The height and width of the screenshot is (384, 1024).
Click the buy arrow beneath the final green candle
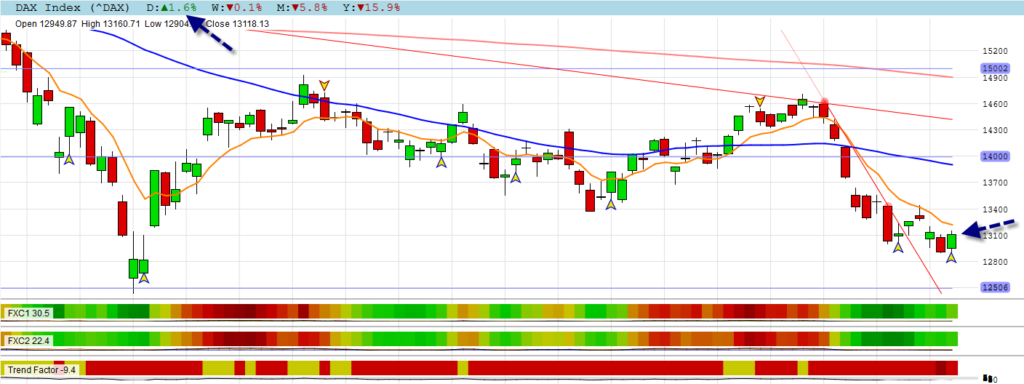pos(952,258)
